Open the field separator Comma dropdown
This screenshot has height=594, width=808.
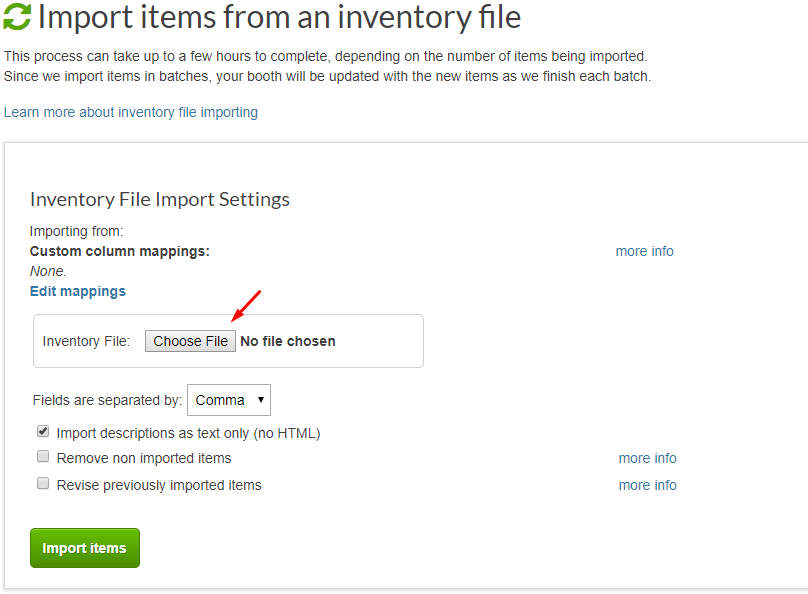229,400
